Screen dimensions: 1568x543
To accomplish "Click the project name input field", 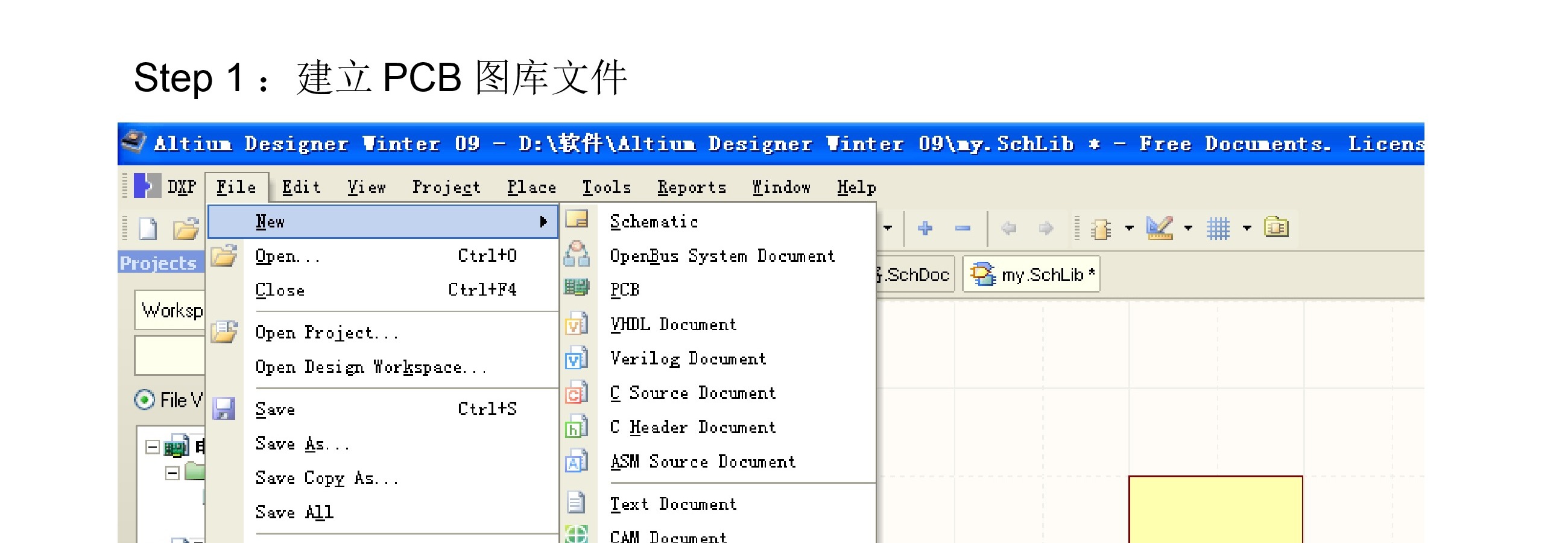I will (171, 355).
